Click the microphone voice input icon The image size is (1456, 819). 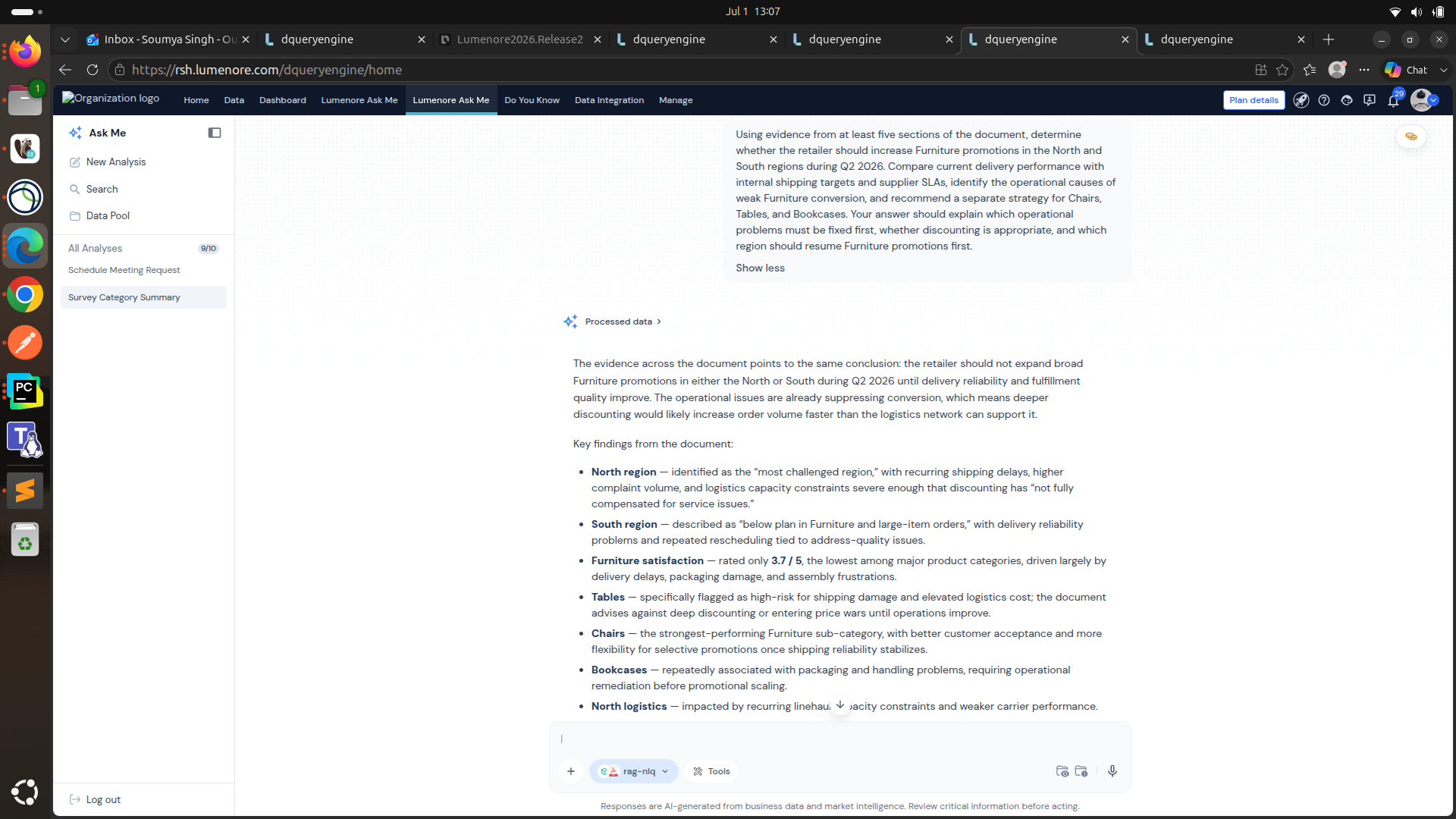[1112, 771]
